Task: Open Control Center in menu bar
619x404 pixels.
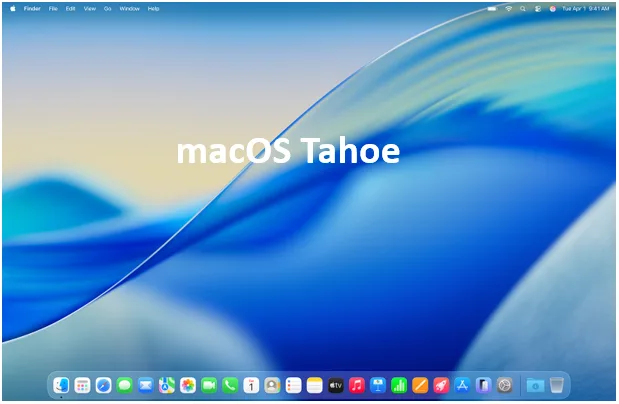Action: tap(538, 8)
